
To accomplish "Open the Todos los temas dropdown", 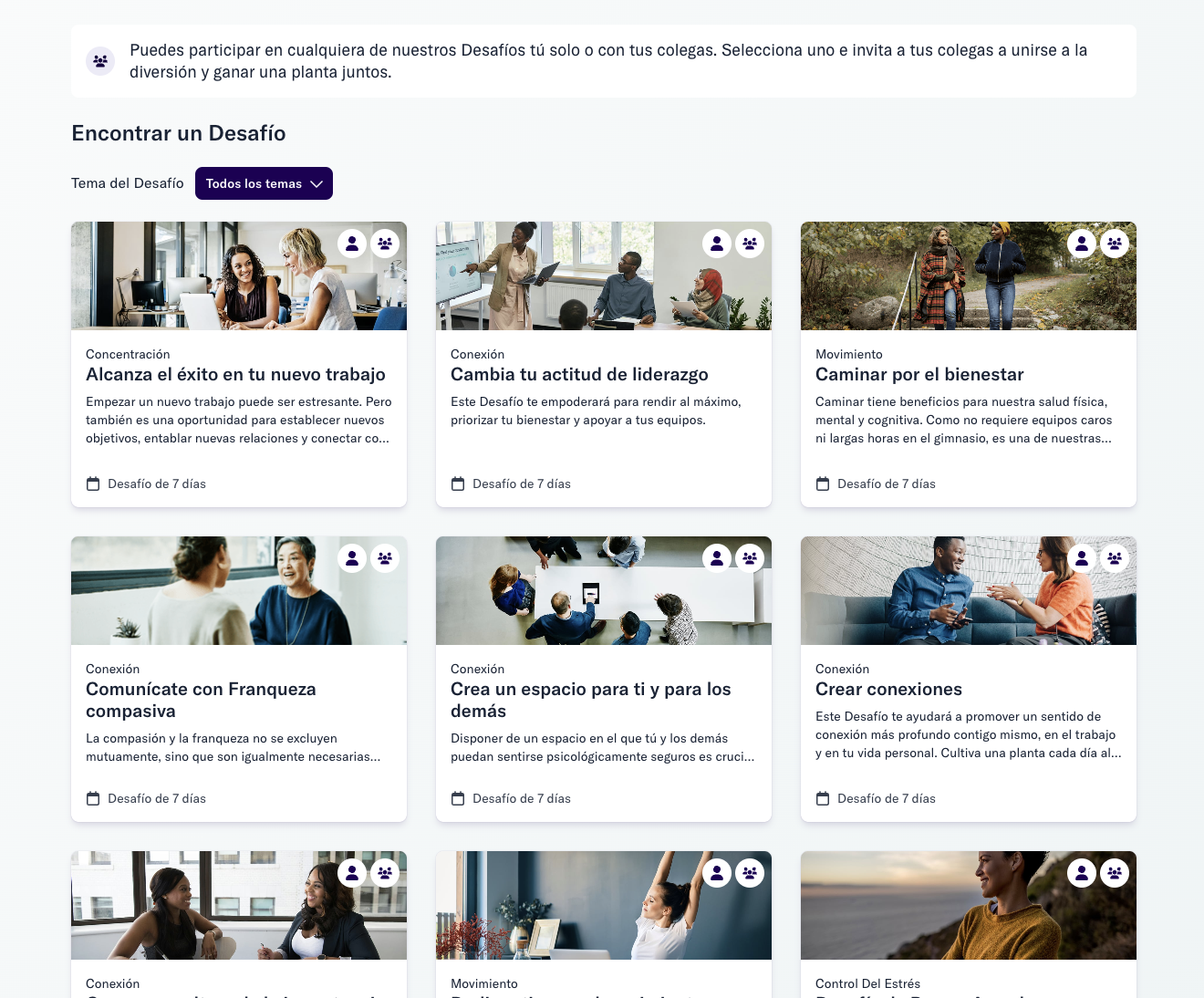I will pyautogui.click(x=264, y=183).
